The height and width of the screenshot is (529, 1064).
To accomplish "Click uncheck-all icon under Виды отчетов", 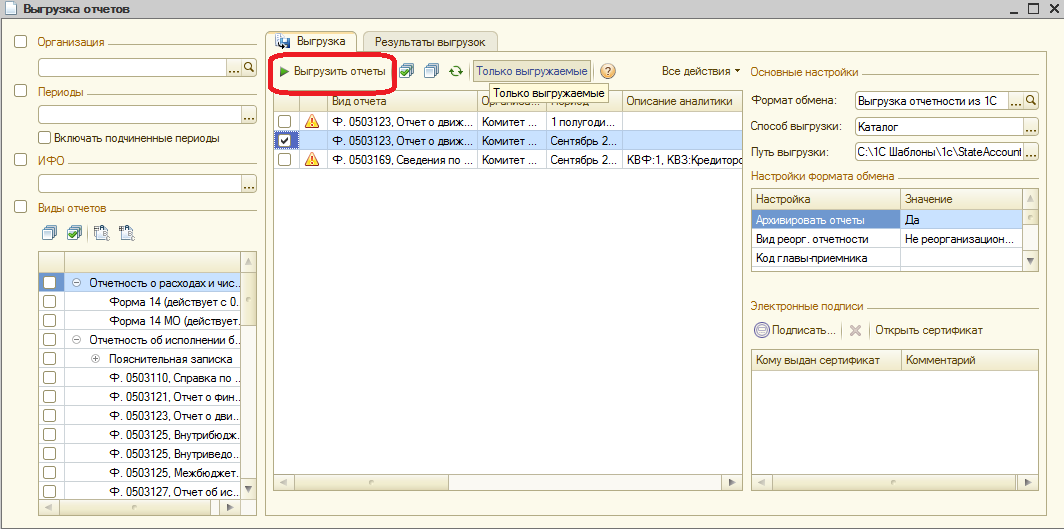I will 50,233.
